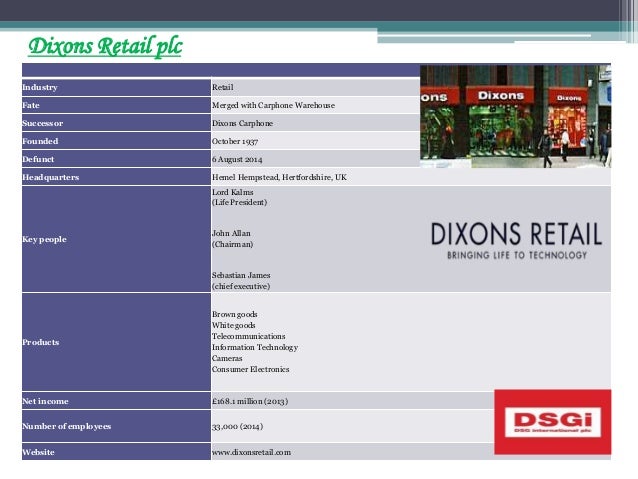Viewport: 638px width, 479px height.
Task: Select the 'Headquarters' label cell
Action: pyautogui.click(x=116, y=177)
